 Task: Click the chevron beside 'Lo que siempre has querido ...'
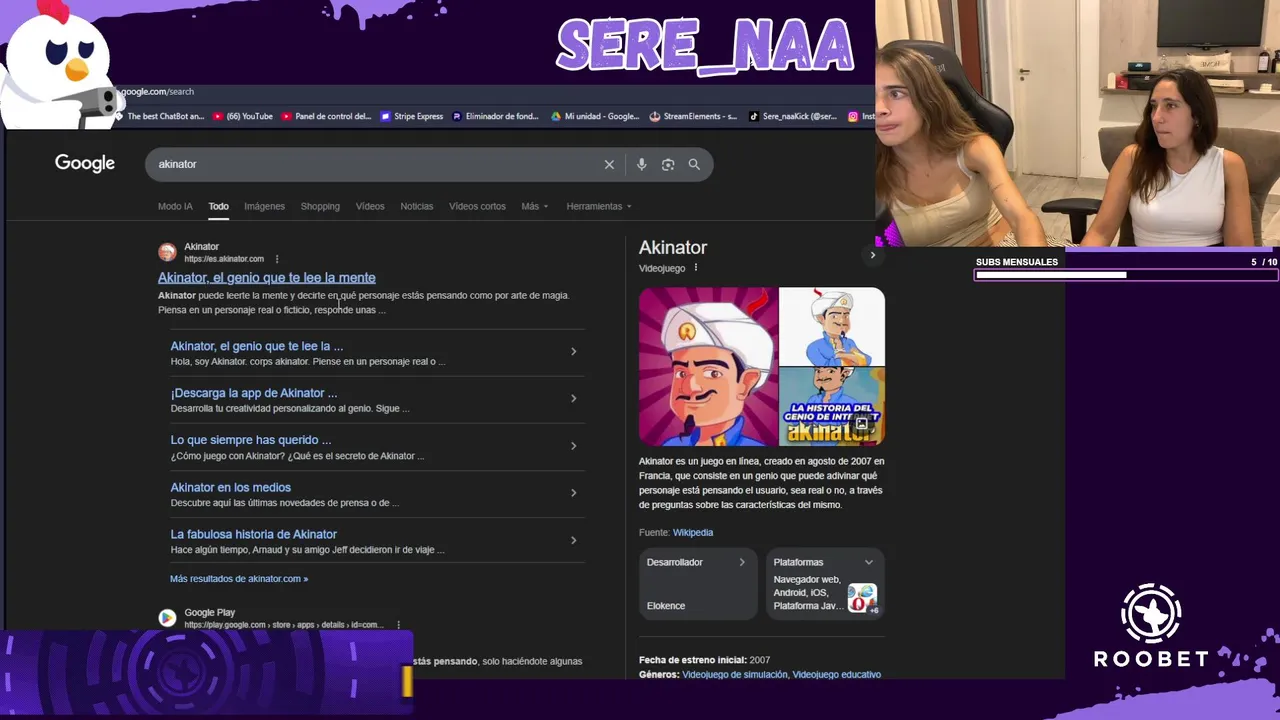pos(573,446)
